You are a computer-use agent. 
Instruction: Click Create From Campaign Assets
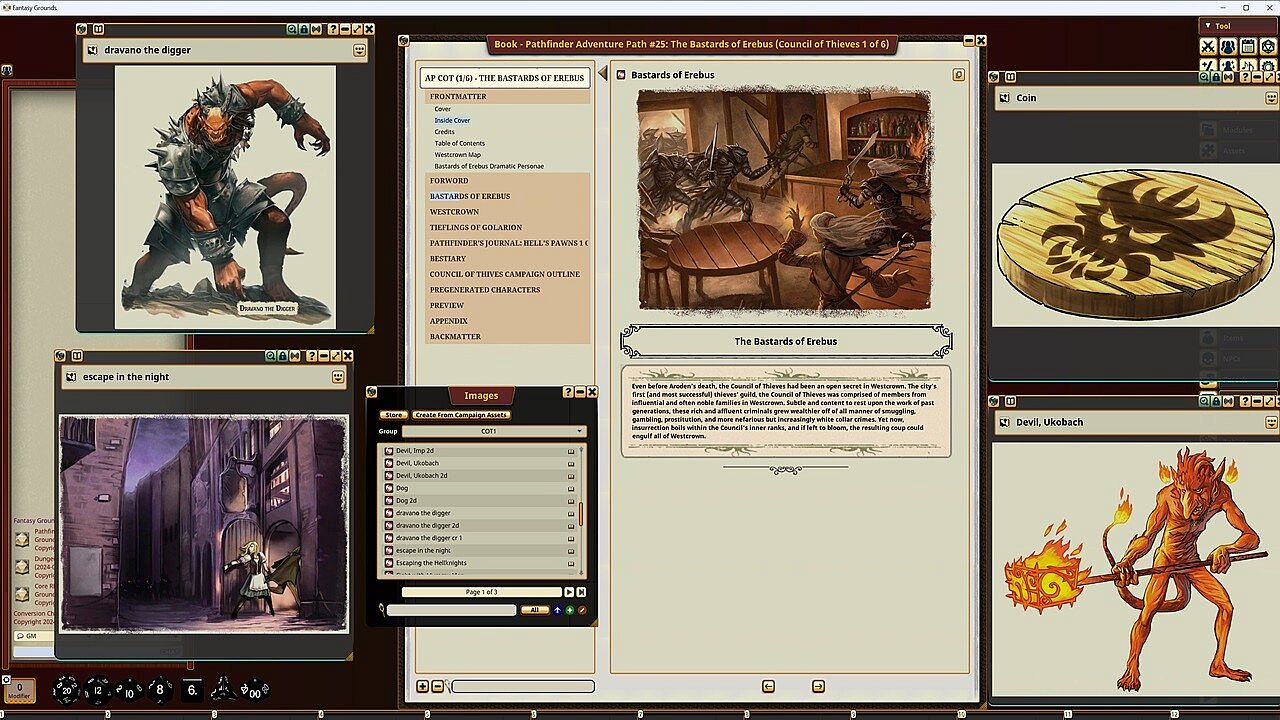tap(461, 415)
